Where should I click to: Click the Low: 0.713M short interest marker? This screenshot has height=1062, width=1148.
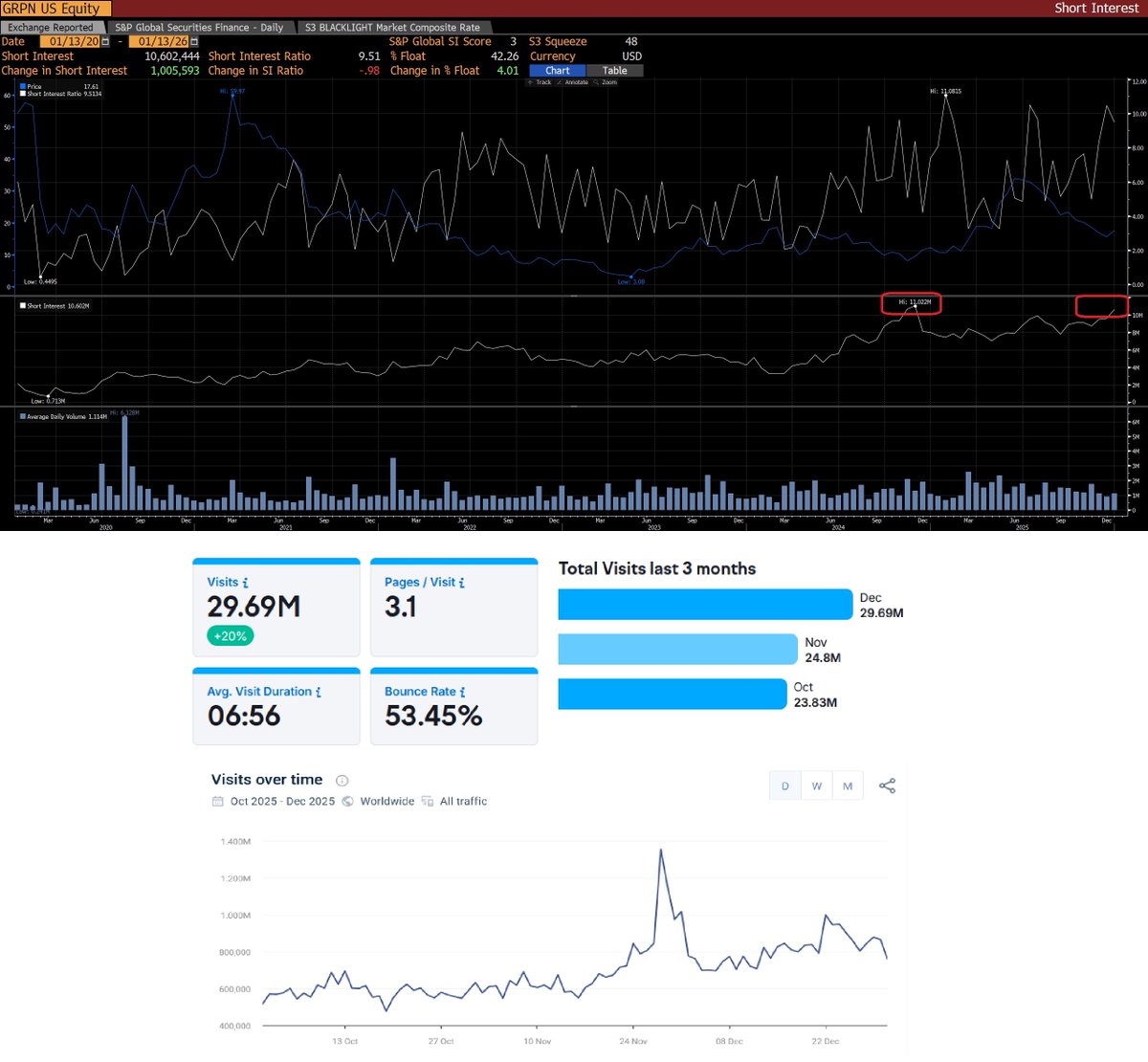[48, 401]
